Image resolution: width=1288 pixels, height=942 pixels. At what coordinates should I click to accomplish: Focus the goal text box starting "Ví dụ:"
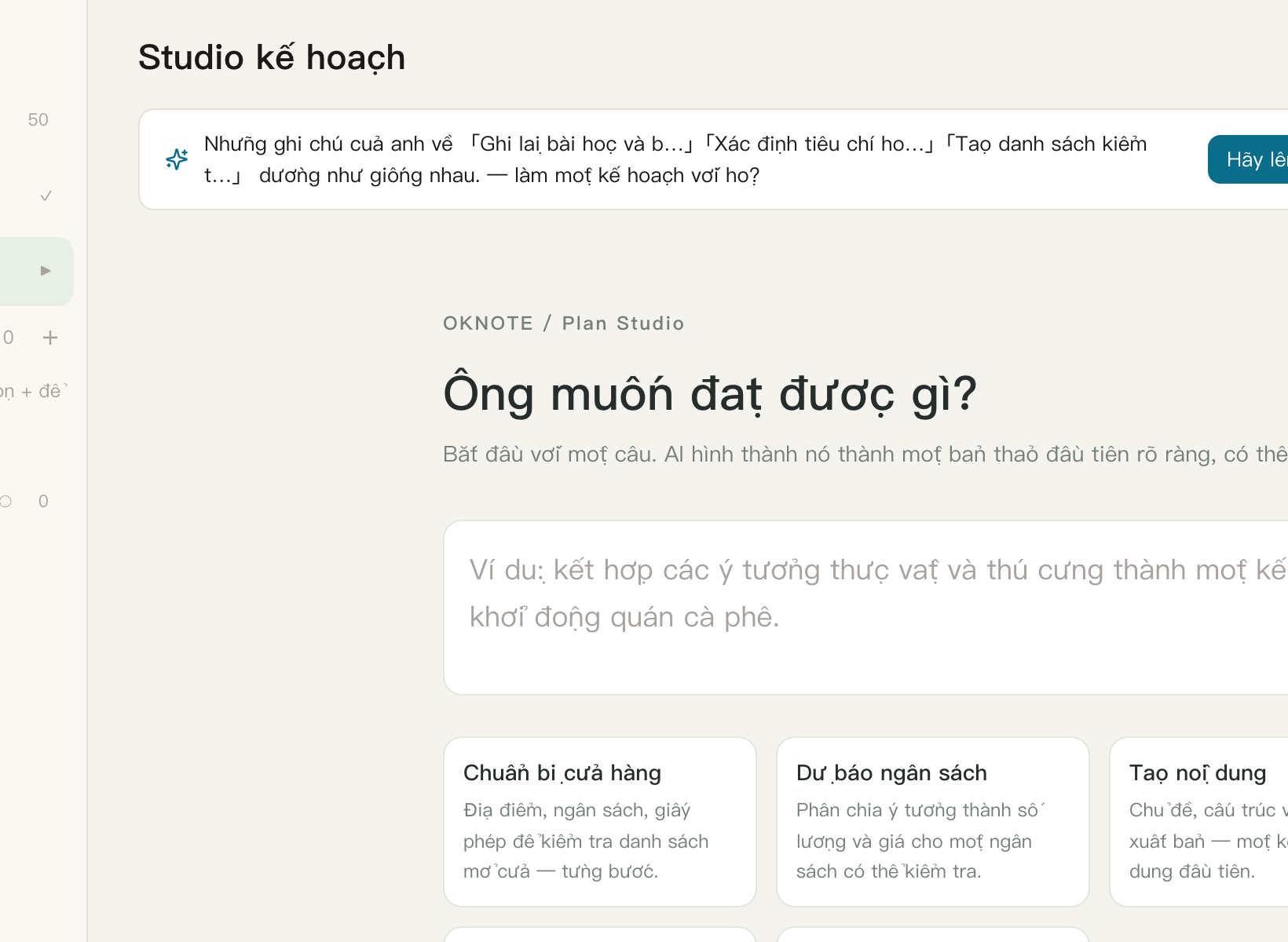(x=865, y=608)
